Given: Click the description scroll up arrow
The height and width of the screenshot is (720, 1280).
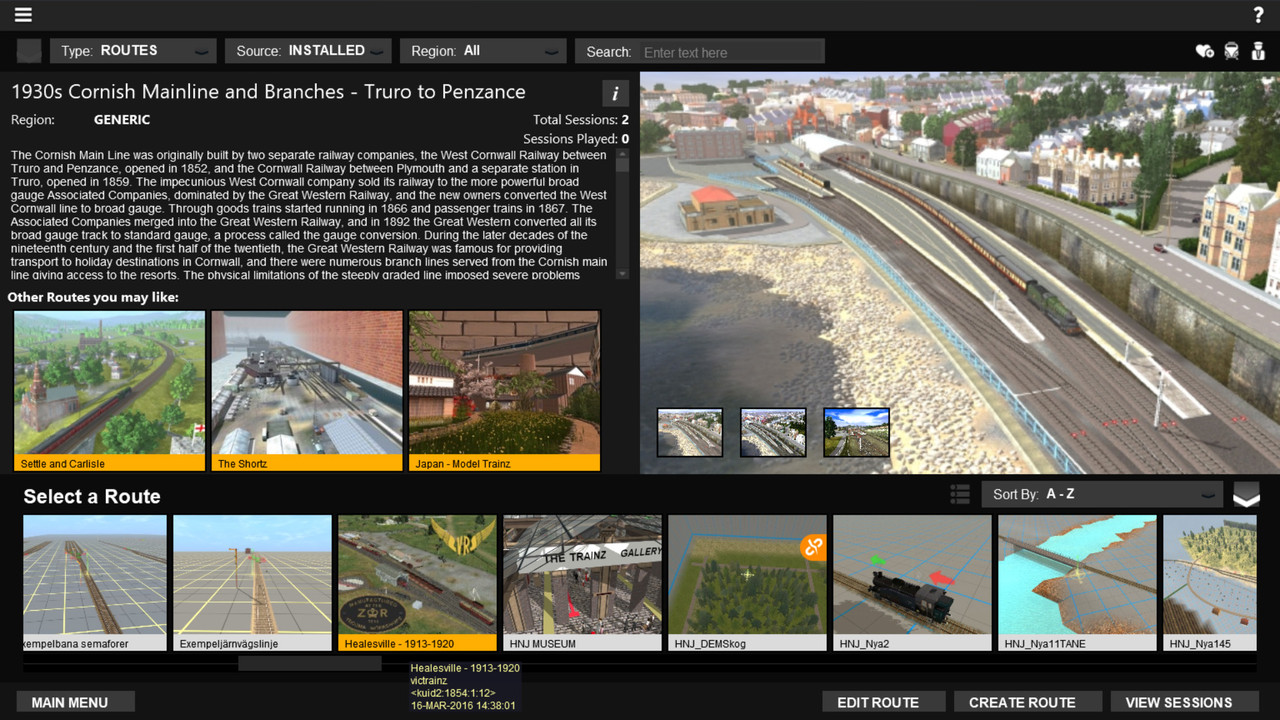Looking at the screenshot, I should click(x=623, y=155).
